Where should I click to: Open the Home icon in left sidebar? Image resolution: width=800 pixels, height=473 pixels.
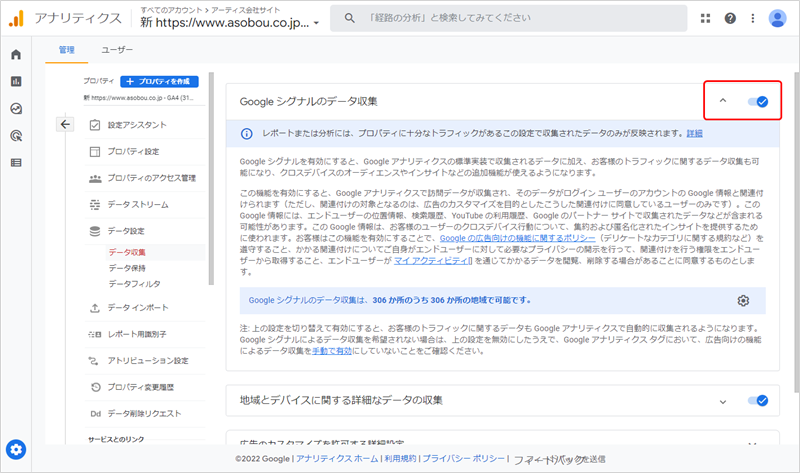(16, 55)
